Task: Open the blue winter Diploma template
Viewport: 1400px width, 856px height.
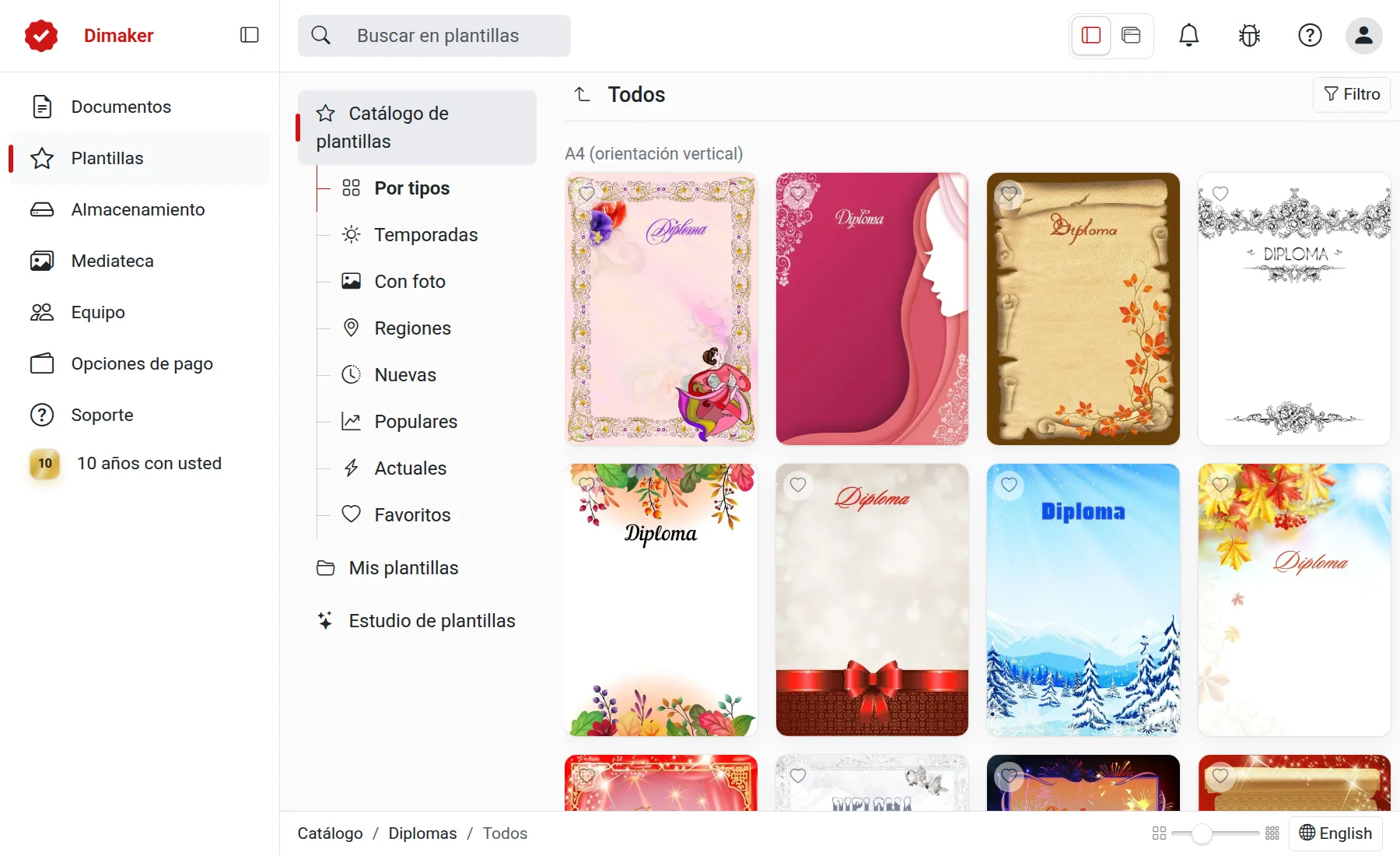Action: click(x=1083, y=600)
